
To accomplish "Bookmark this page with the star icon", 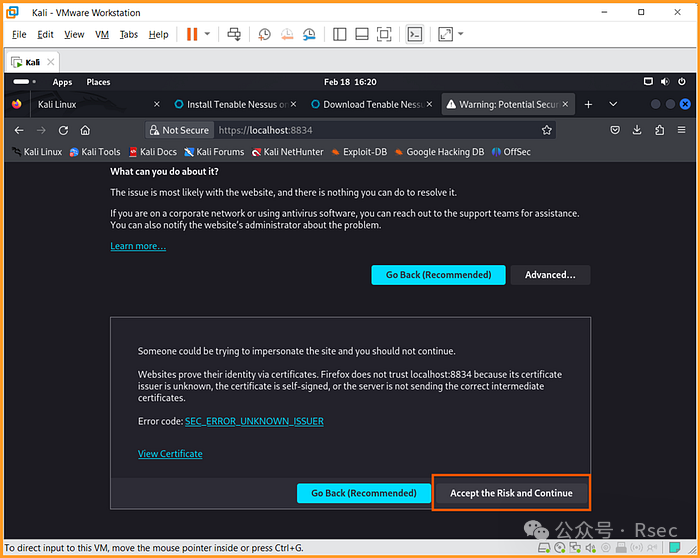I will (x=546, y=130).
